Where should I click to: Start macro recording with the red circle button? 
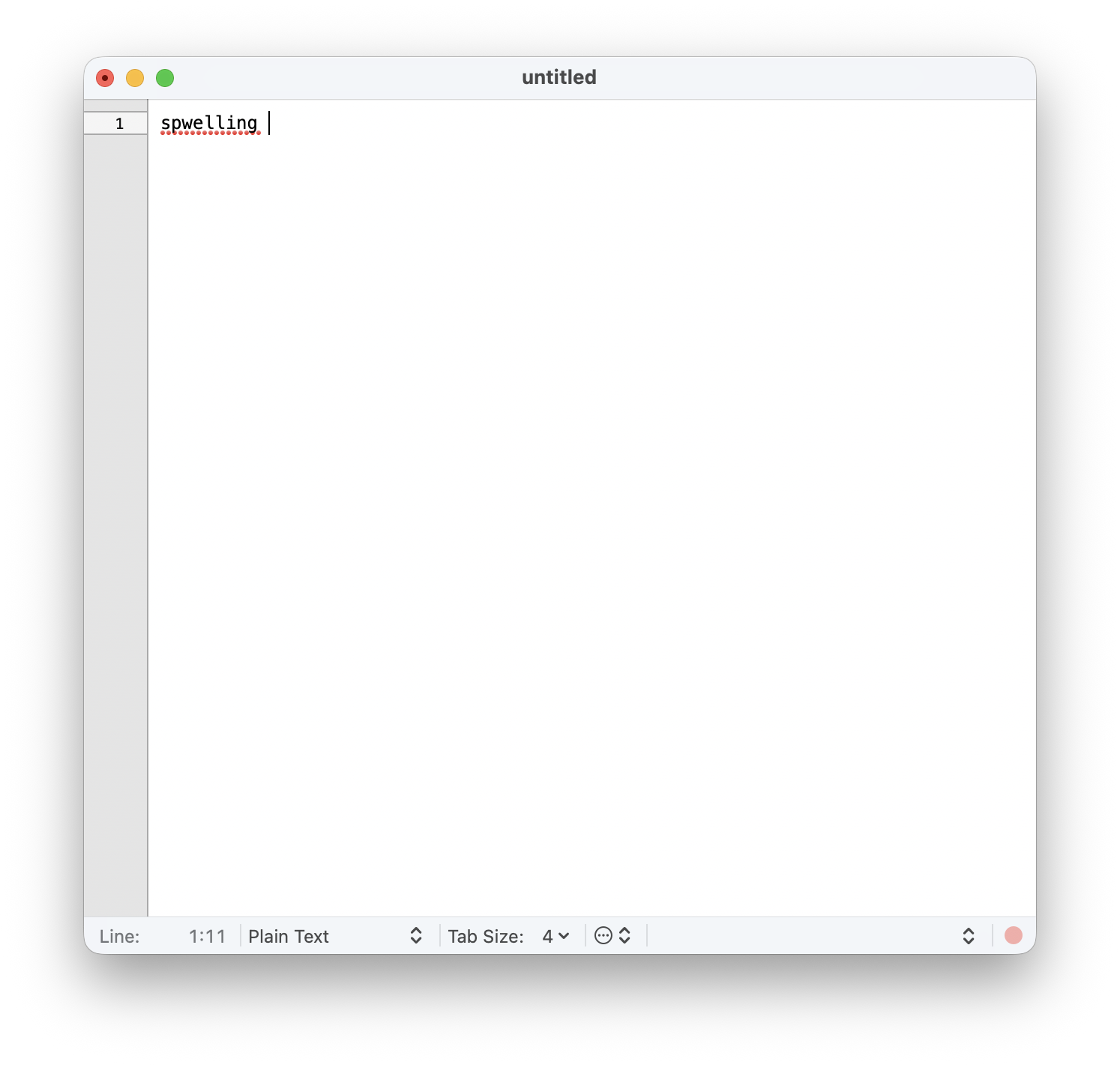1013,935
